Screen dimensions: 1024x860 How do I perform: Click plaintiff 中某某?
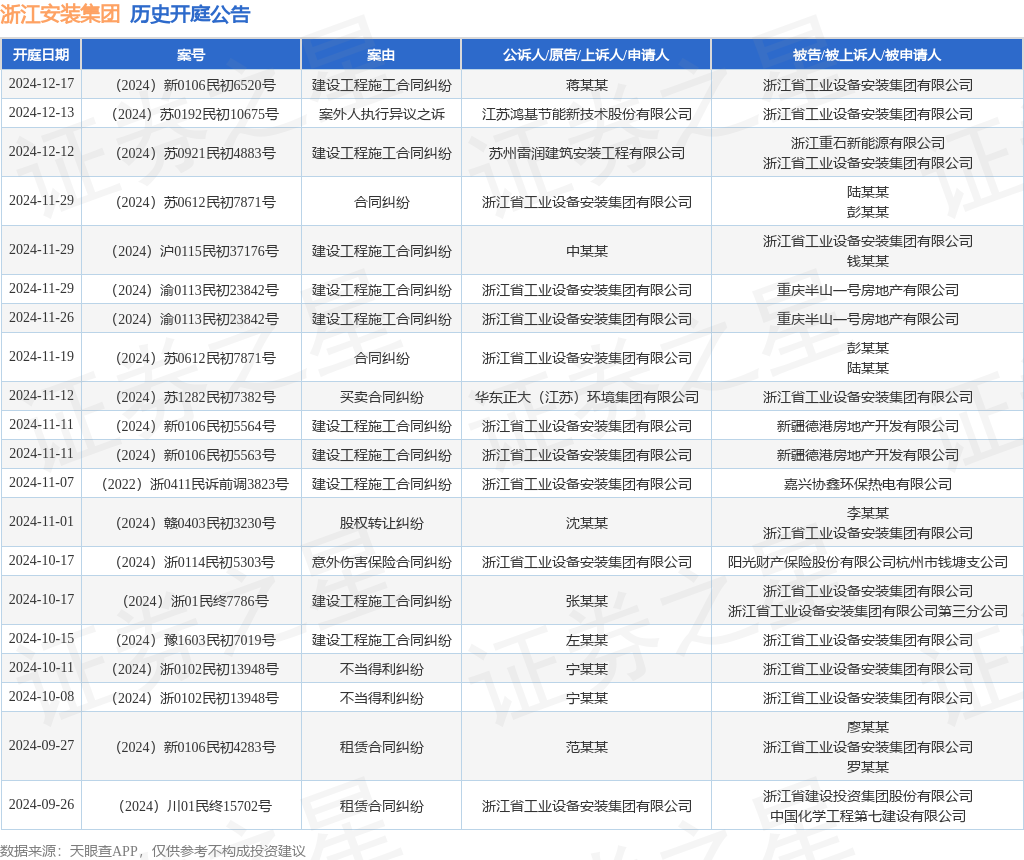coord(586,251)
